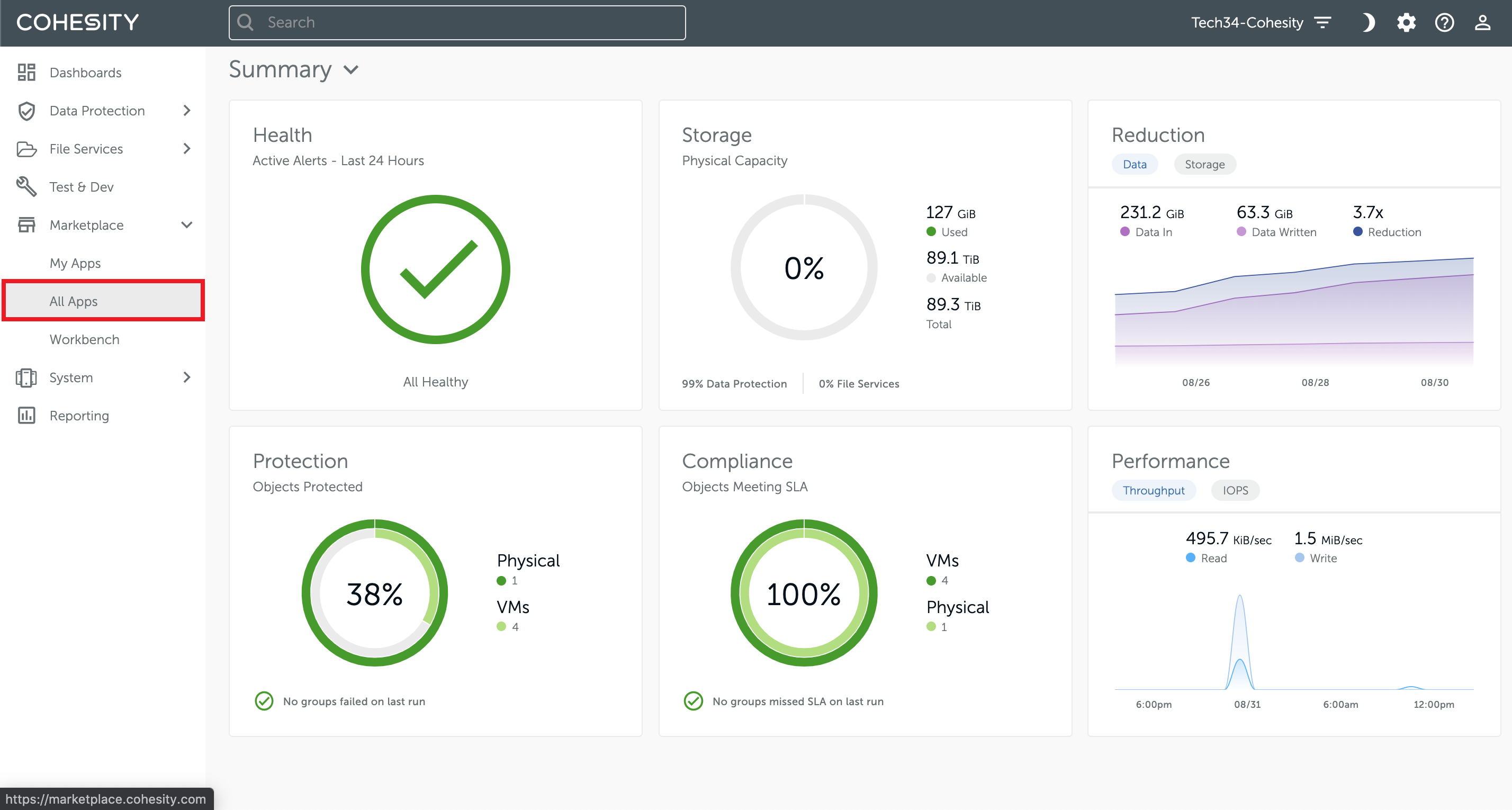Click the System icon in sidebar
The height and width of the screenshot is (810, 1512).
point(26,377)
